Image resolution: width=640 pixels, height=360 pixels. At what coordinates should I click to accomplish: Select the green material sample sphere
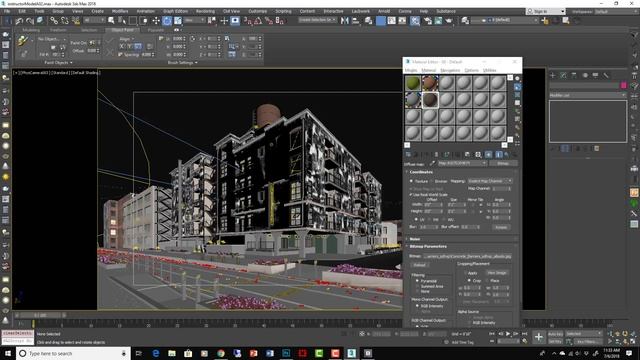[413, 83]
